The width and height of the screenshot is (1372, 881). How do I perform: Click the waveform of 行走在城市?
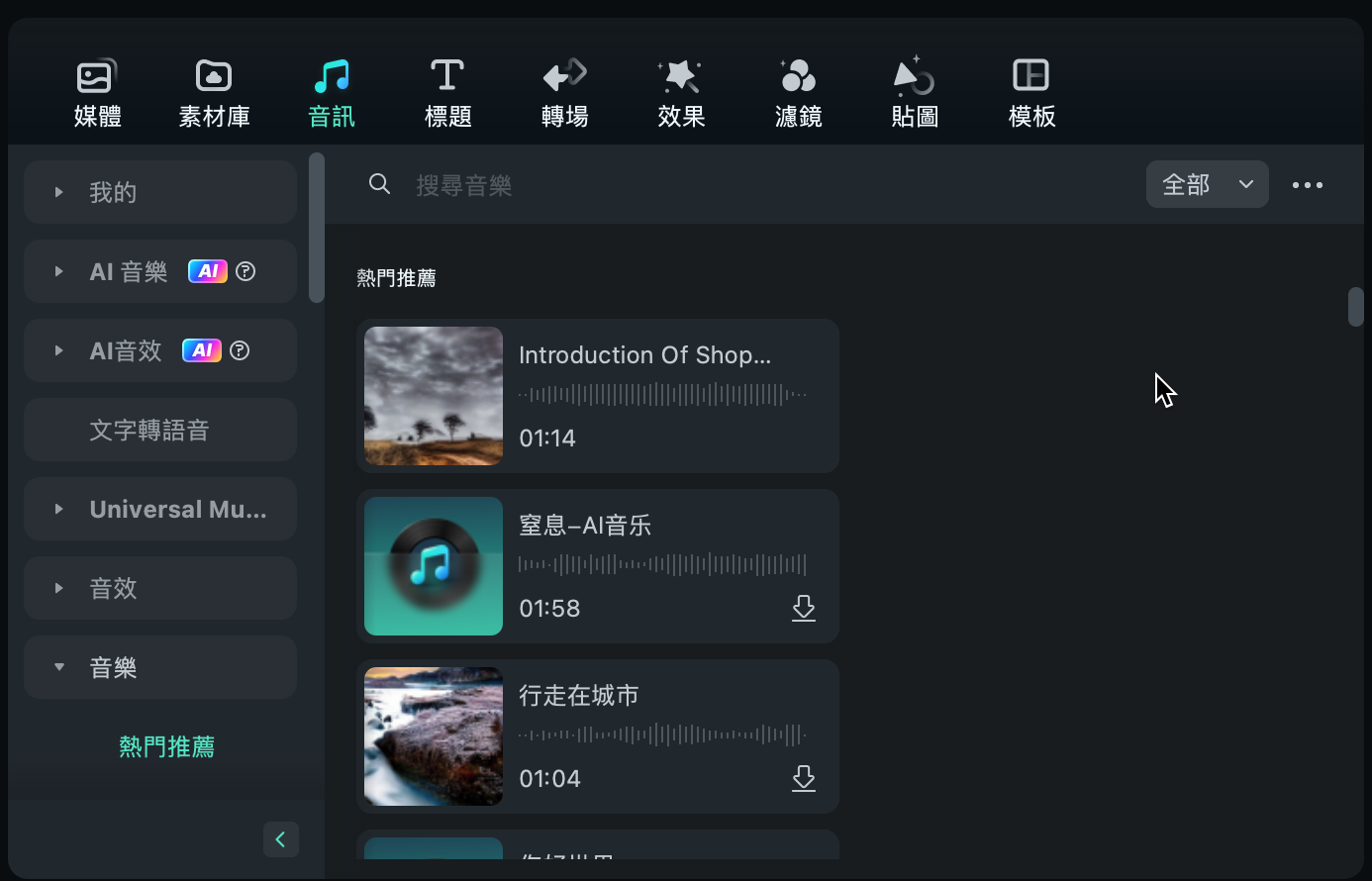663,735
